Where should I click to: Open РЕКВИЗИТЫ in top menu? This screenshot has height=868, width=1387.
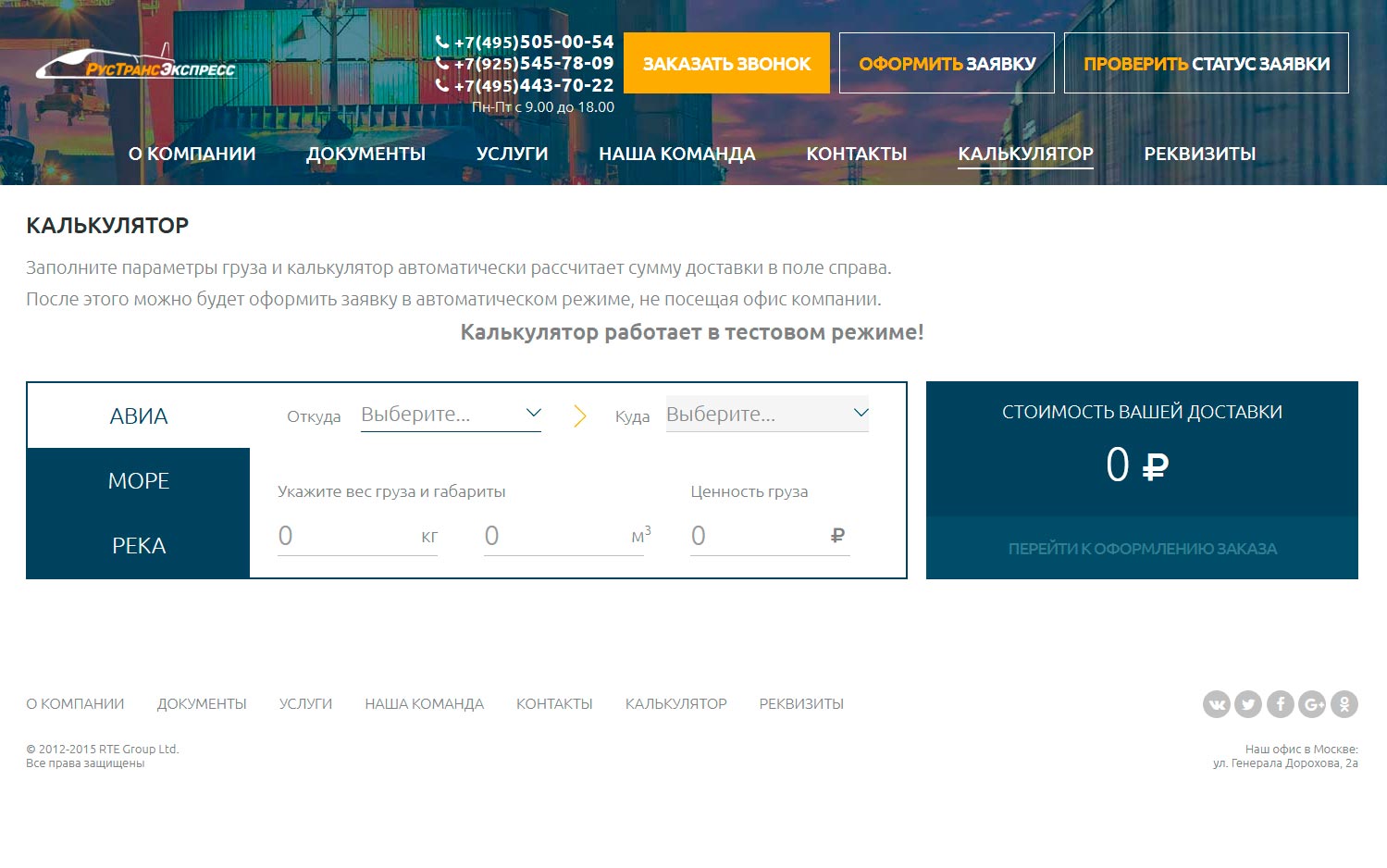[x=1200, y=154]
